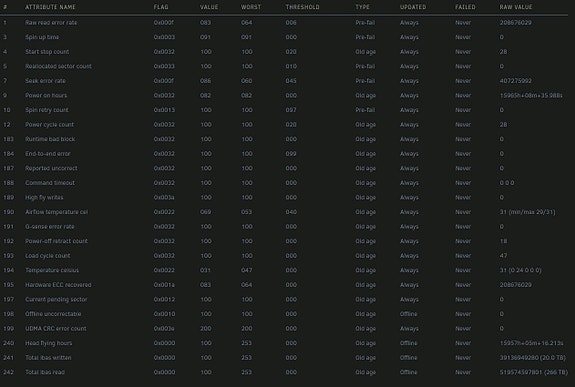The image size is (575, 387).
Task: Select the Hardware ECC recovered attribute
Action: coord(58,285)
